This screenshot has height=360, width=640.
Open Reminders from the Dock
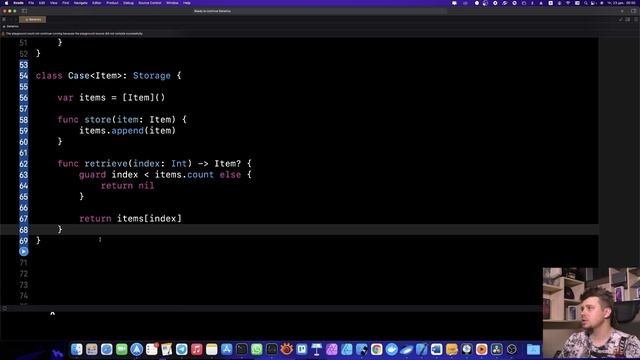(x=151, y=349)
